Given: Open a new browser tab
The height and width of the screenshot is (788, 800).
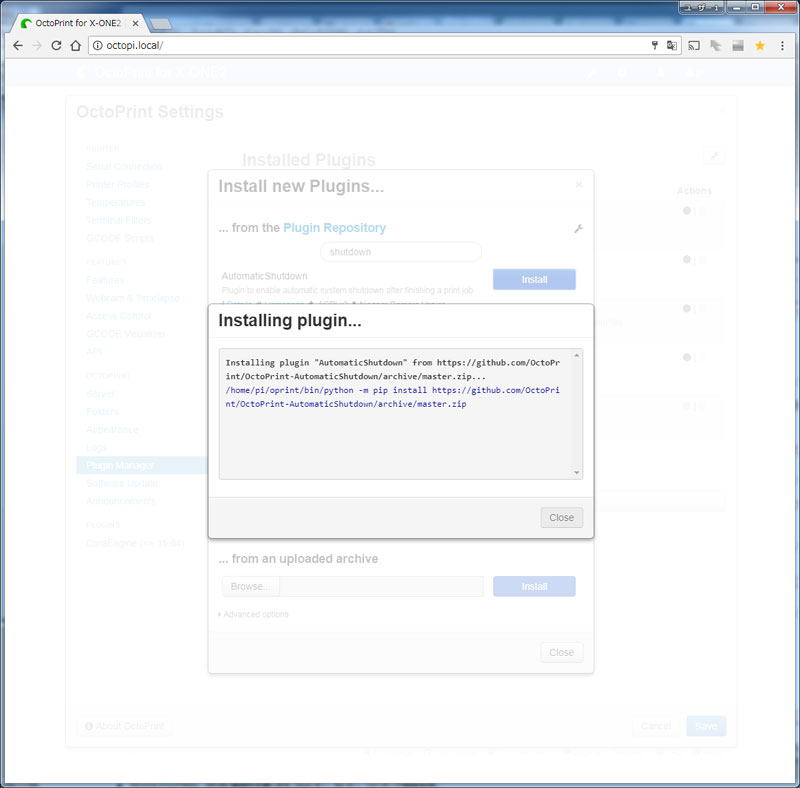Looking at the screenshot, I should pyautogui.click(x=161, y=23).
